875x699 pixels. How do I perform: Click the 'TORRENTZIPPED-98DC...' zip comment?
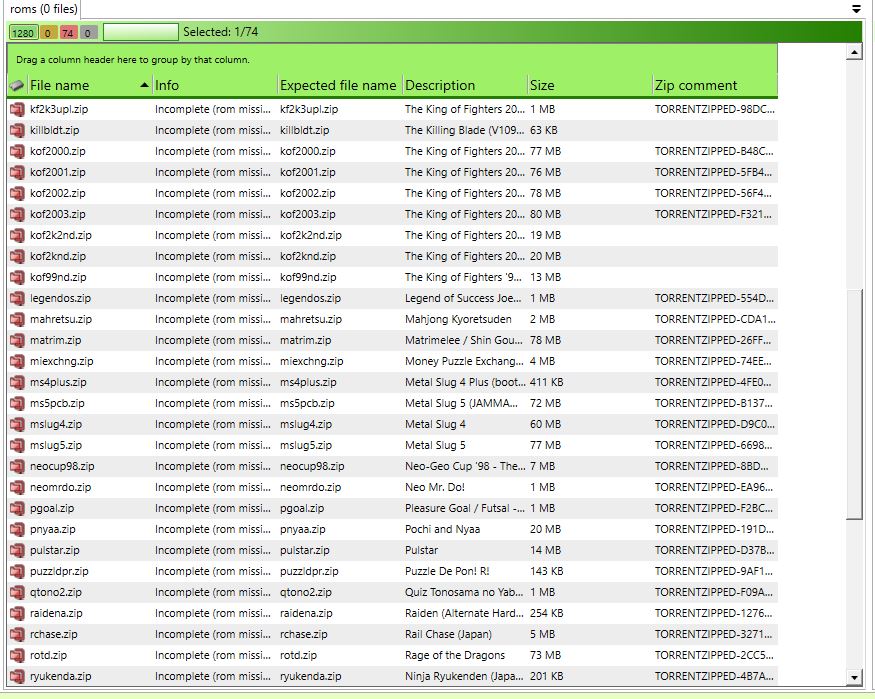[714, 109]
